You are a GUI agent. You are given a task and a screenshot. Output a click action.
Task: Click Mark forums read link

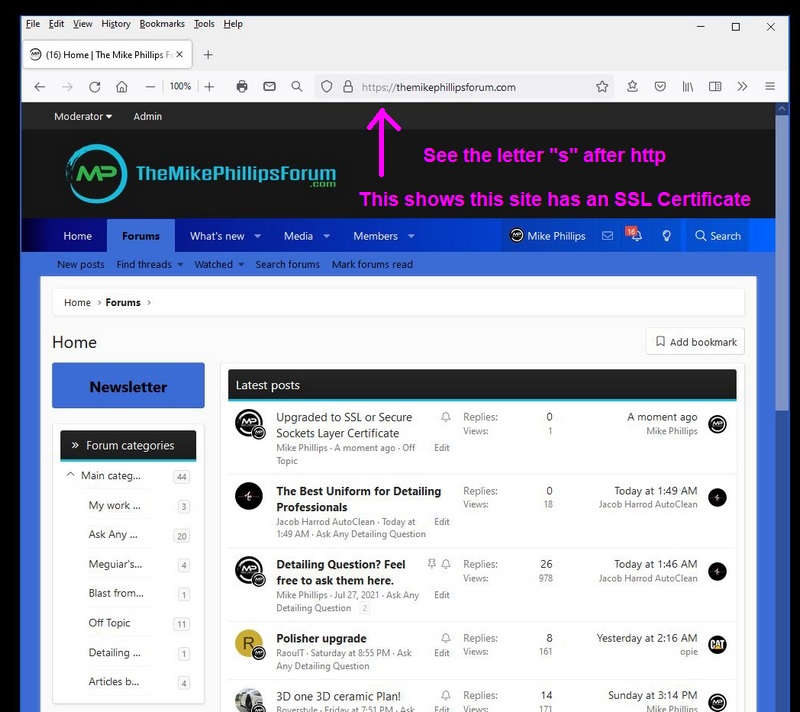point(372,264)
